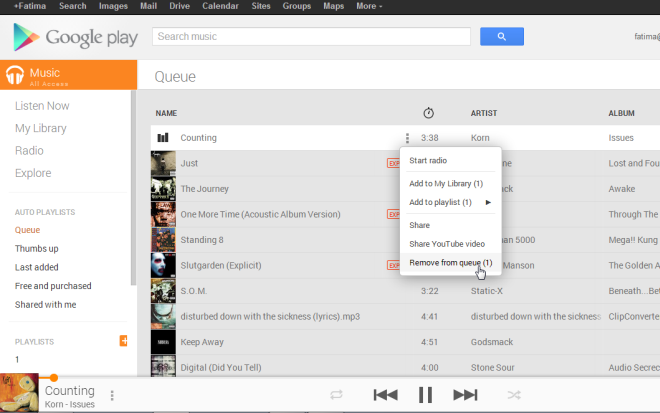The height and width of the screenshot is (413, 660).
Task: Open +Fatima in the top bar
Action: pos(29,6)
